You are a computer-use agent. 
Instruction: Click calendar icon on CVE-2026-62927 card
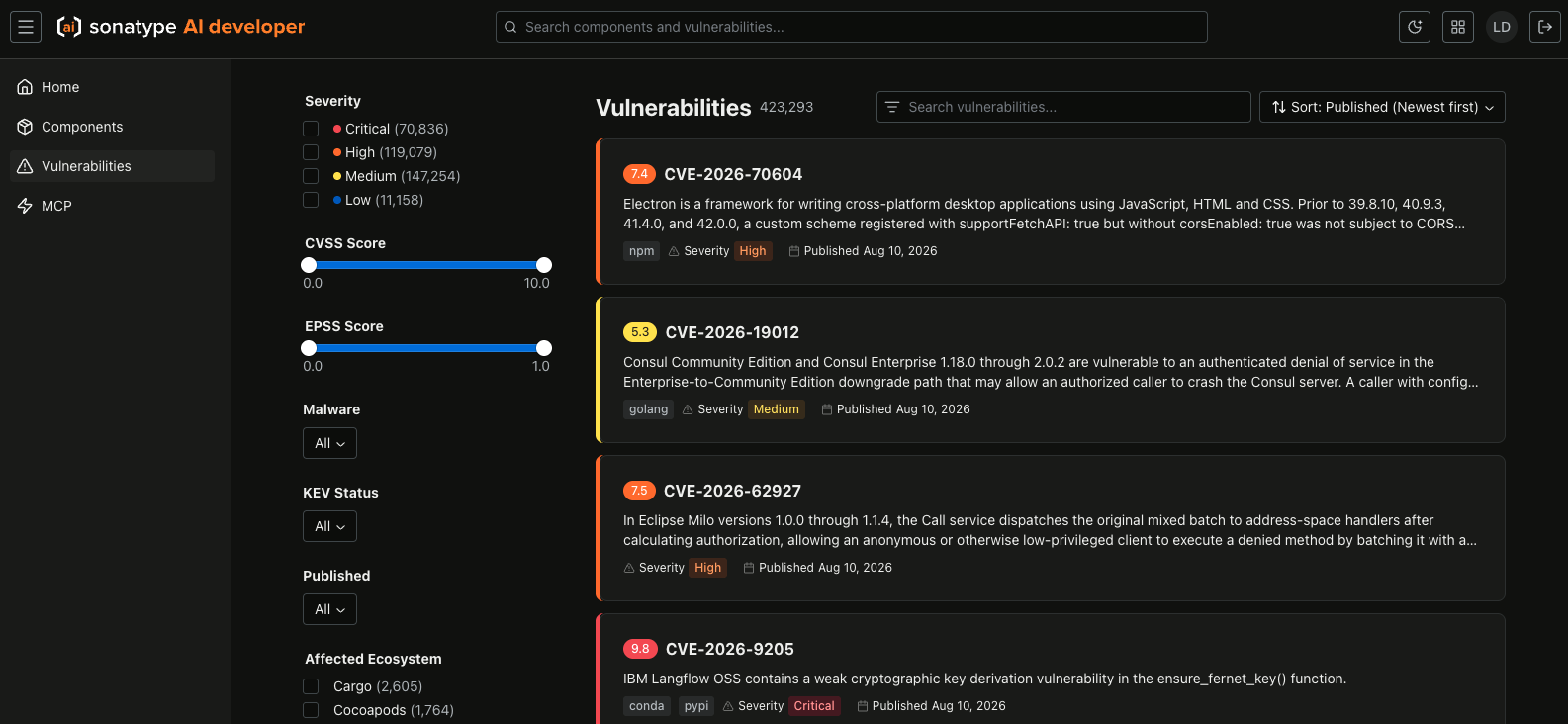pos(749,568)
